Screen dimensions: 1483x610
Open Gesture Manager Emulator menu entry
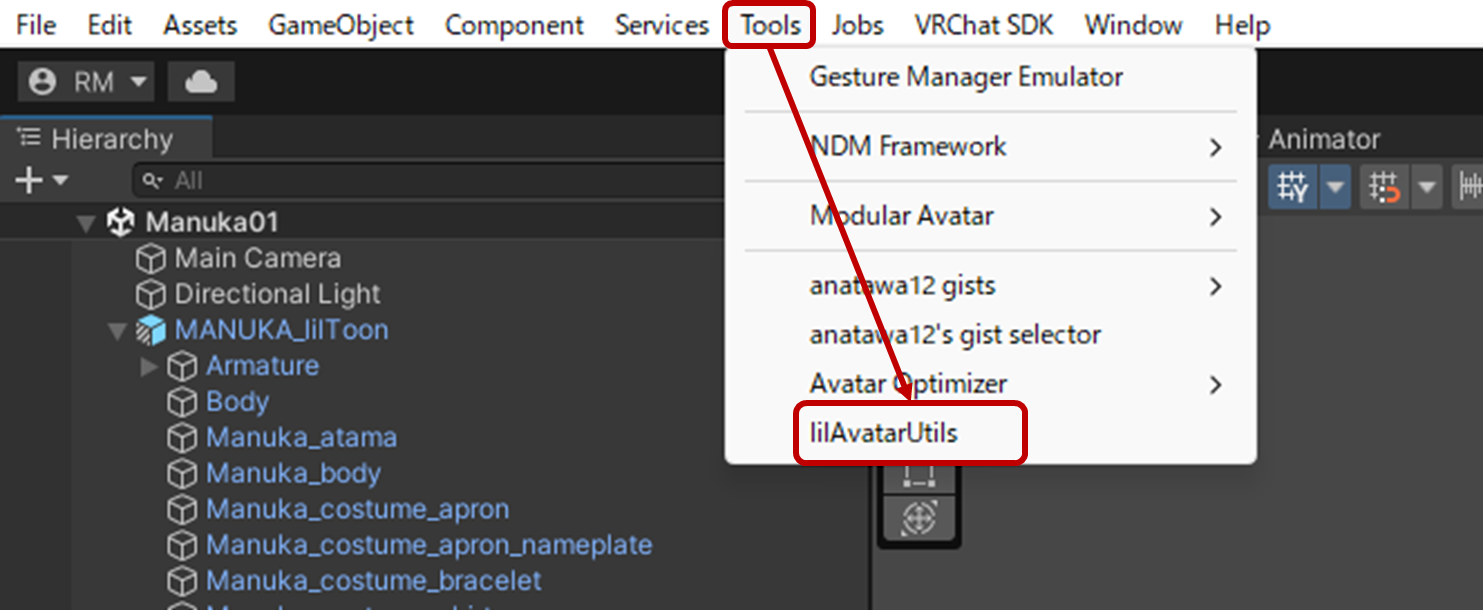[966, 77]
